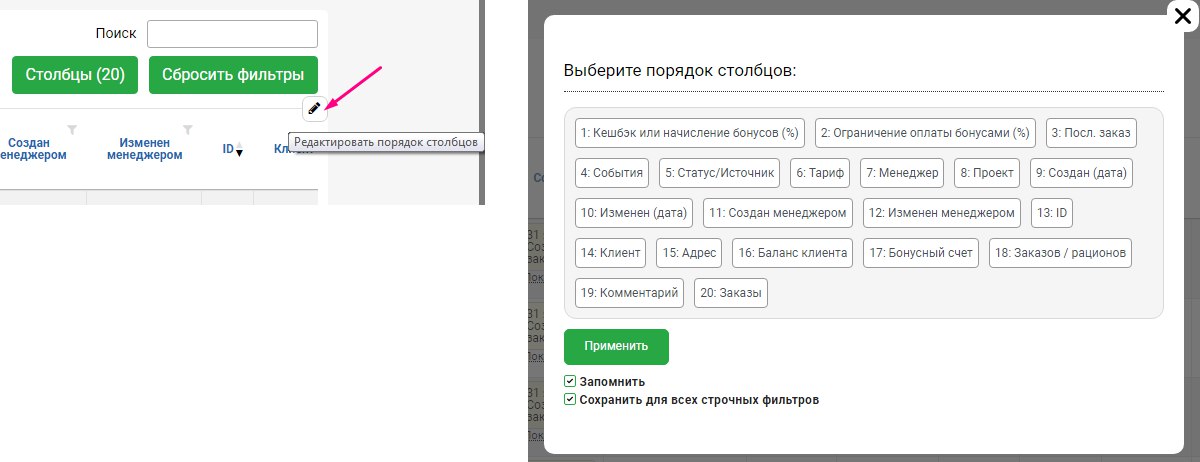Select the 7: Менеджер column chip
Viewport: 1200px width, 462px height.
pyautogui.click(x=902, y=173)
